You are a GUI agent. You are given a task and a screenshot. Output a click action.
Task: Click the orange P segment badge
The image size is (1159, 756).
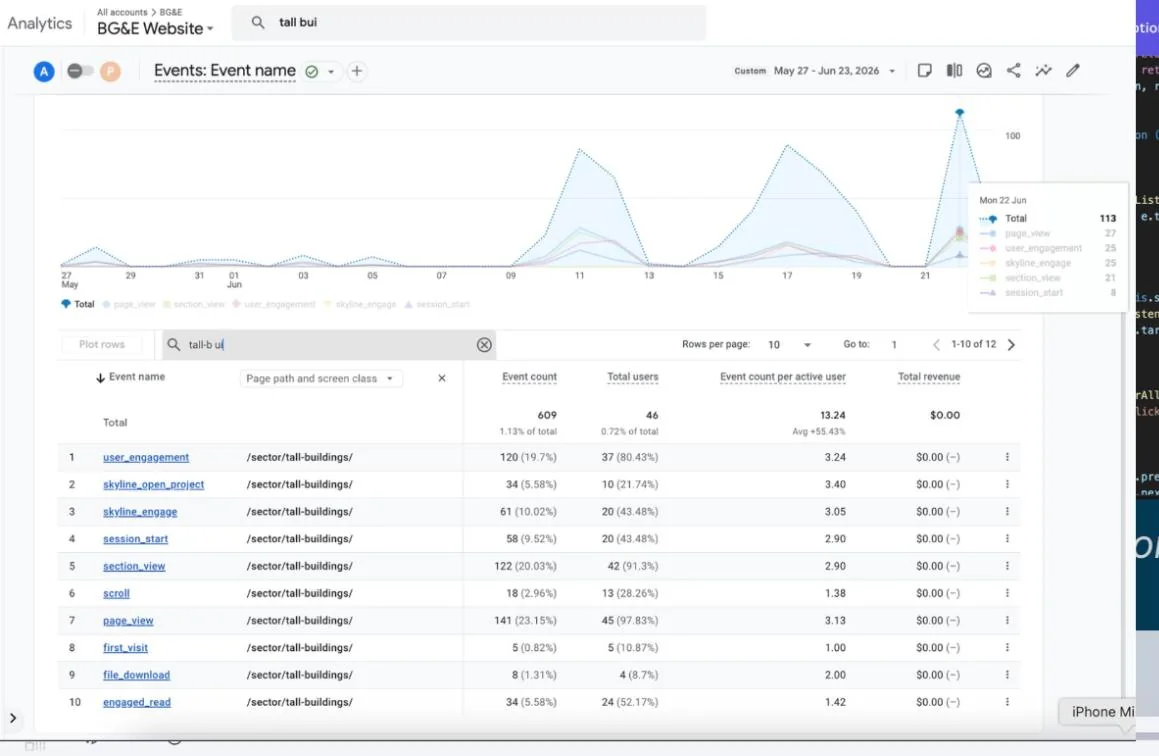[111, 72]
